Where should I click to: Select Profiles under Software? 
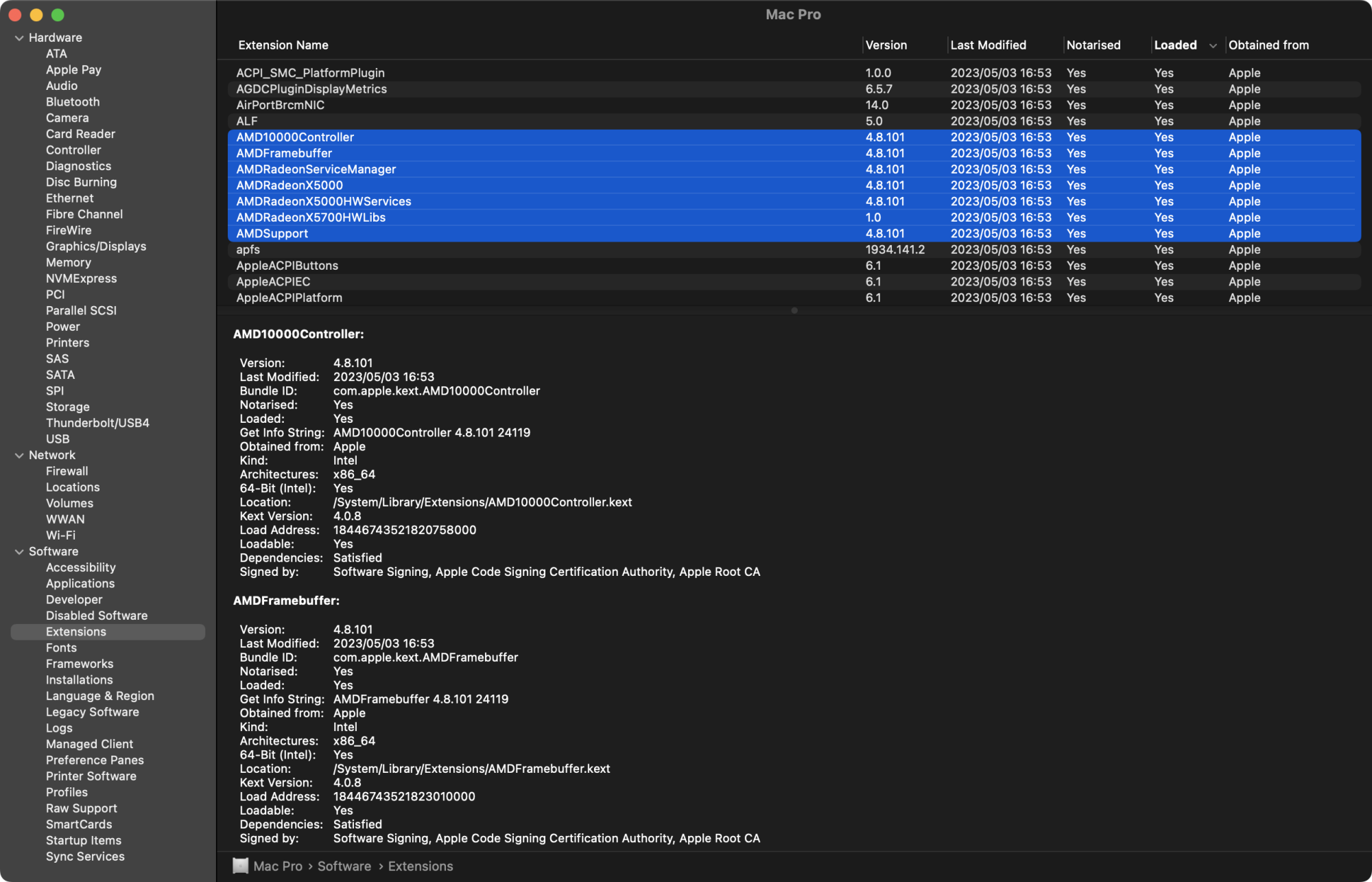coord(67,793)
